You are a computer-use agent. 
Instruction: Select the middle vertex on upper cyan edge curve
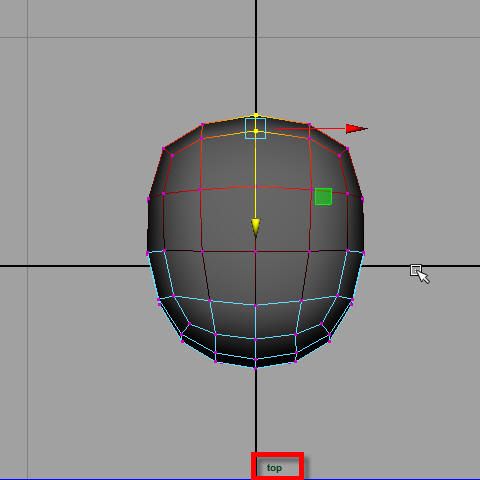tap(256, 305)
